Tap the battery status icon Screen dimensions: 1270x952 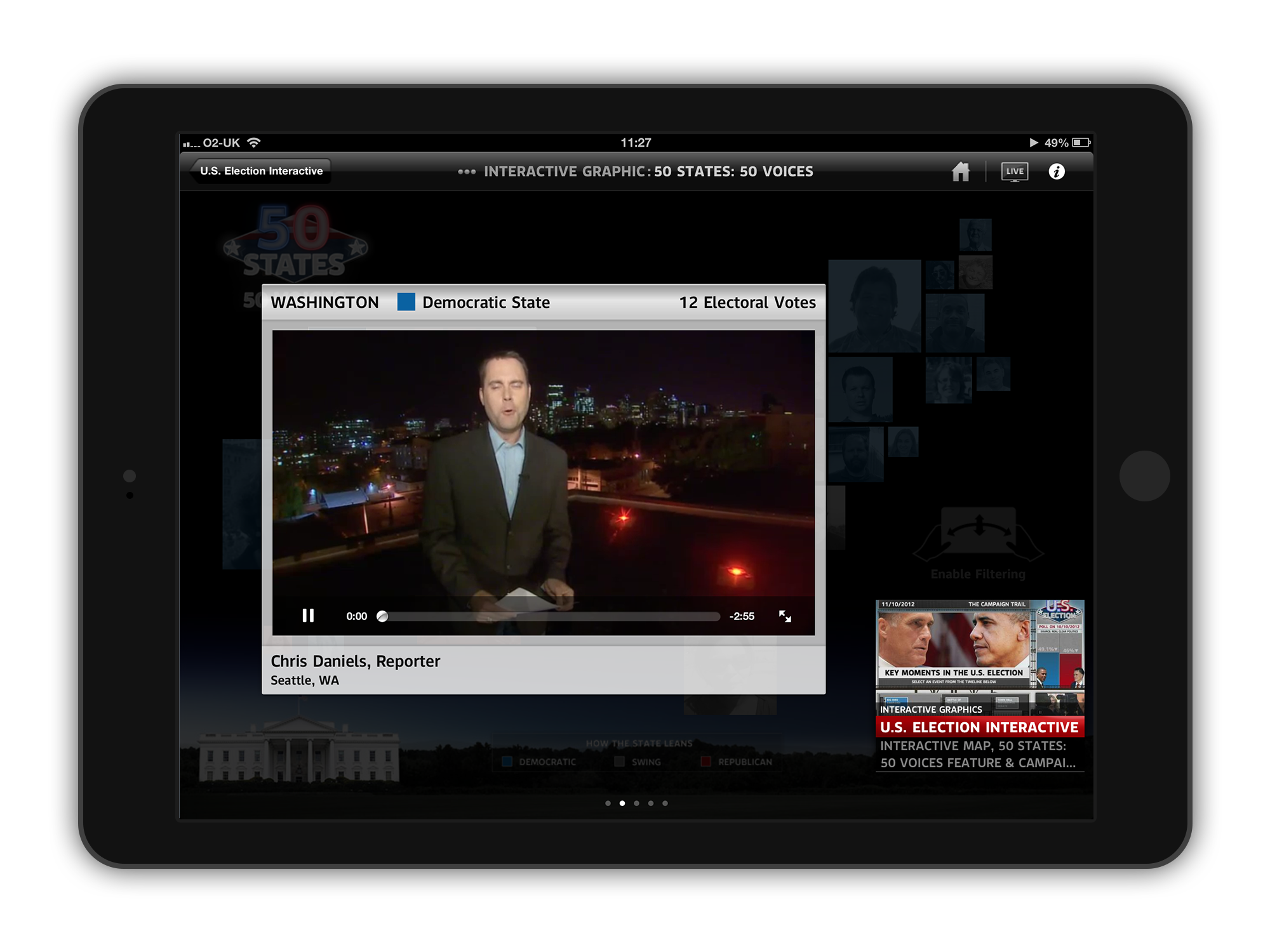(1081, 143)
